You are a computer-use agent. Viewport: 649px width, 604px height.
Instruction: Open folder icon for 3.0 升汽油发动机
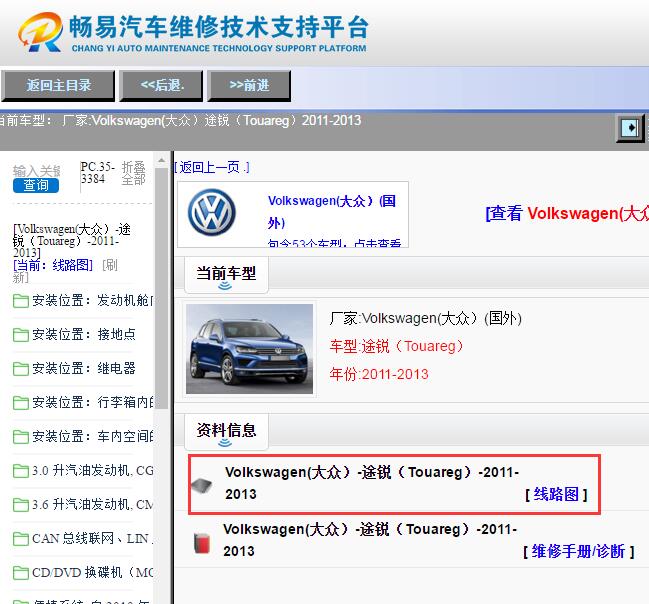[x=21, y=471]
